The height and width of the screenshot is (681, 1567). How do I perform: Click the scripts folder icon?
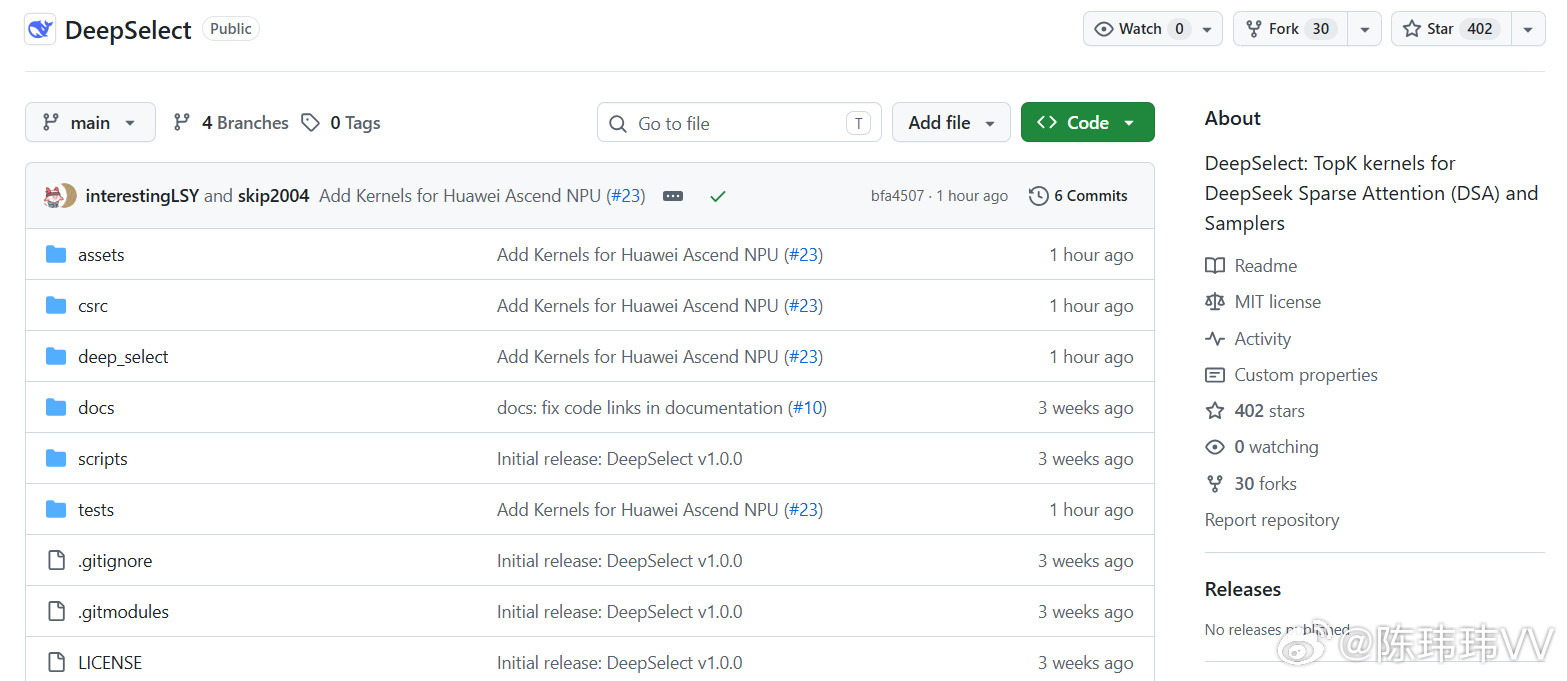pyautogui.click(x=56, y=459)
